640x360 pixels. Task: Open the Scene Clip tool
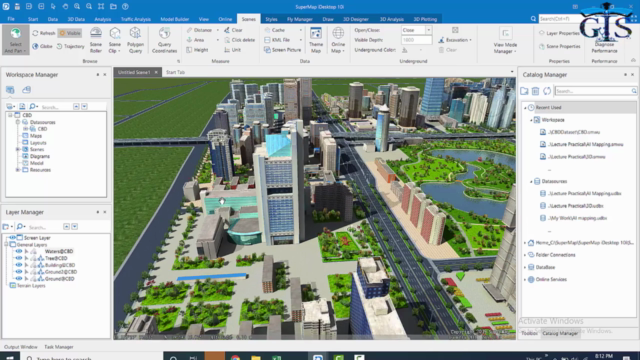(115, 40)
